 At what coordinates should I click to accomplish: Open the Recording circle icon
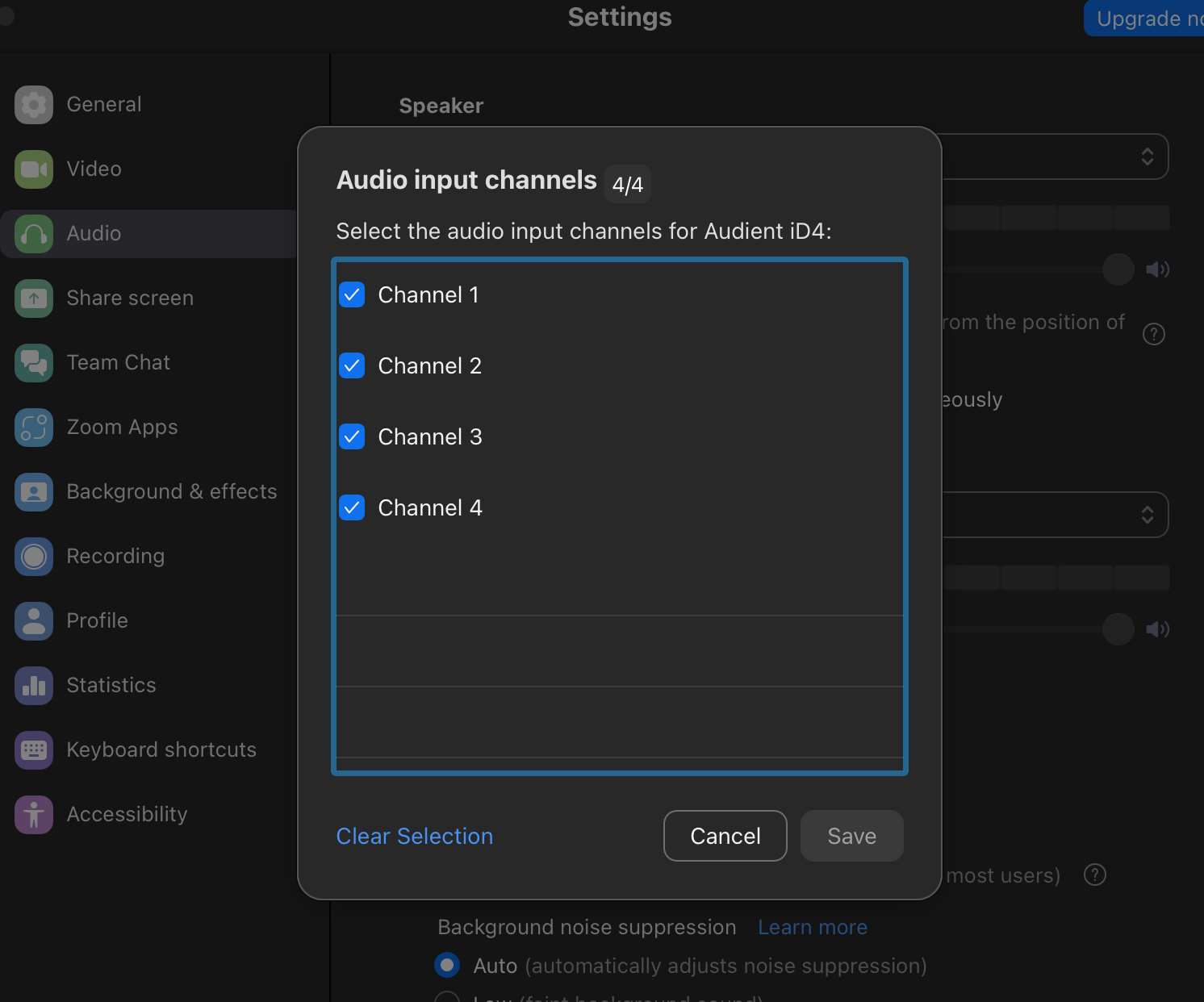[34, 557]
